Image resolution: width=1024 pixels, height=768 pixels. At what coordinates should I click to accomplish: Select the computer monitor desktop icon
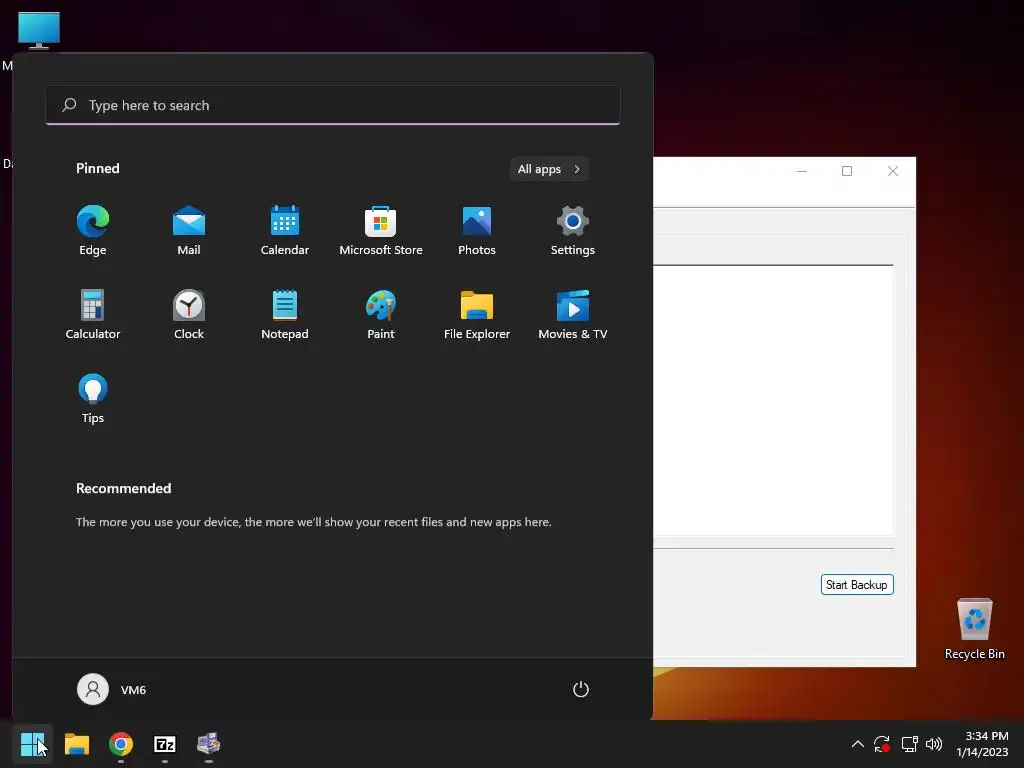click(39, 30)
